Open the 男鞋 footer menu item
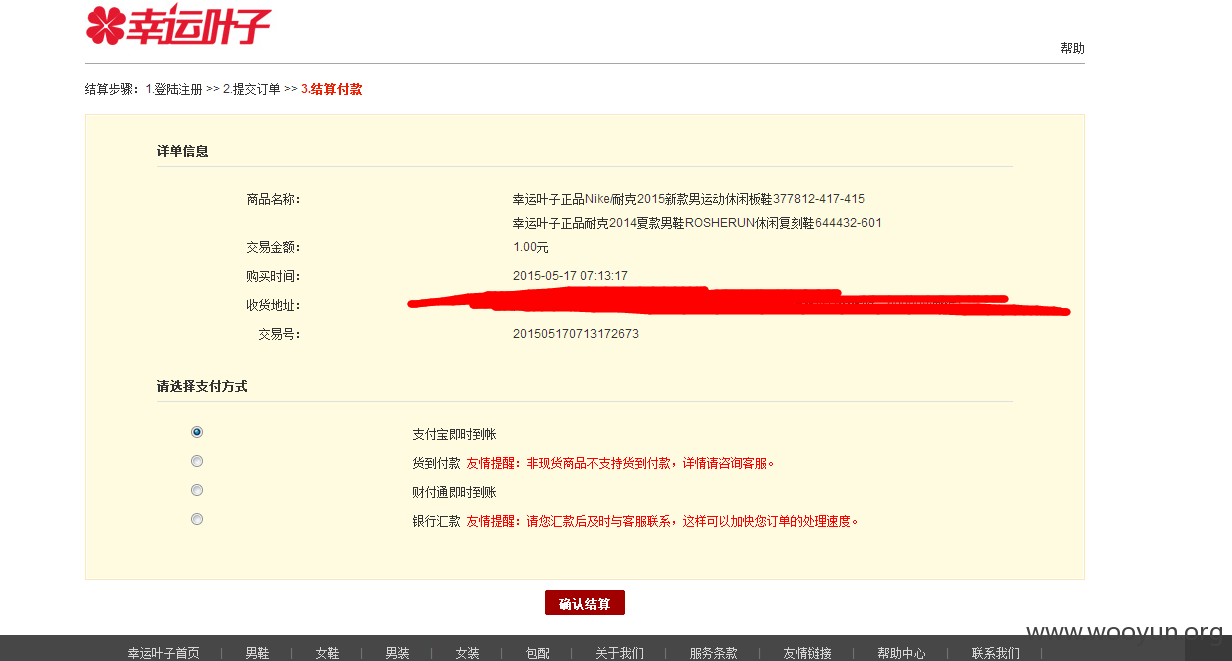1232x661 pixels. click(x=257, y=653)
